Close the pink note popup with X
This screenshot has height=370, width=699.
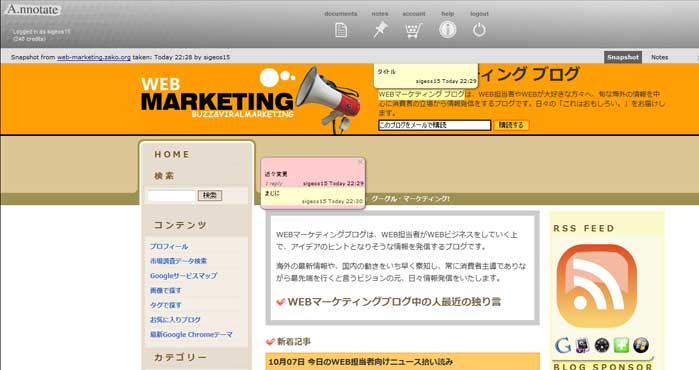pos(360,162)
